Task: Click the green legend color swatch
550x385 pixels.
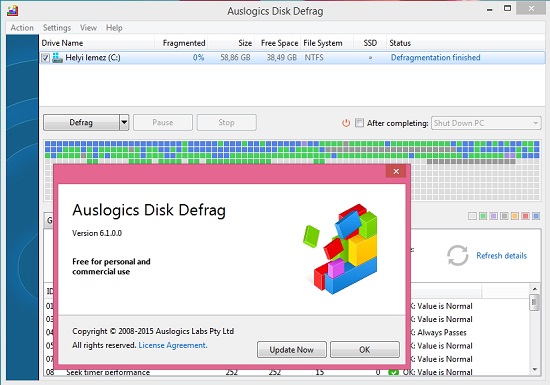Action: (x=483, y=216)
